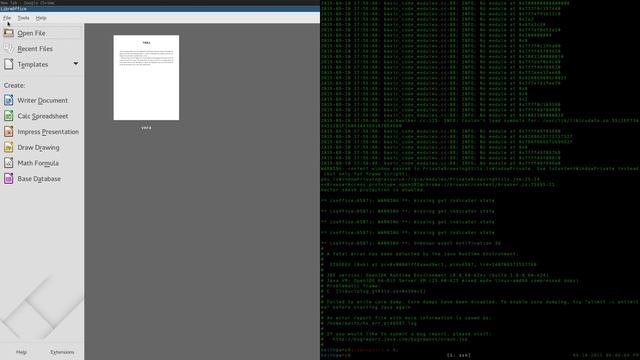Open the File menu
Viewport: 640px width, 360px height.
[x=7, y=18]
